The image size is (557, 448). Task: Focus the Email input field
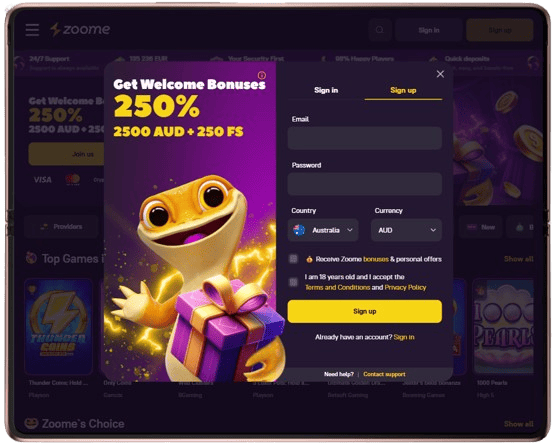tap(365, 138)
